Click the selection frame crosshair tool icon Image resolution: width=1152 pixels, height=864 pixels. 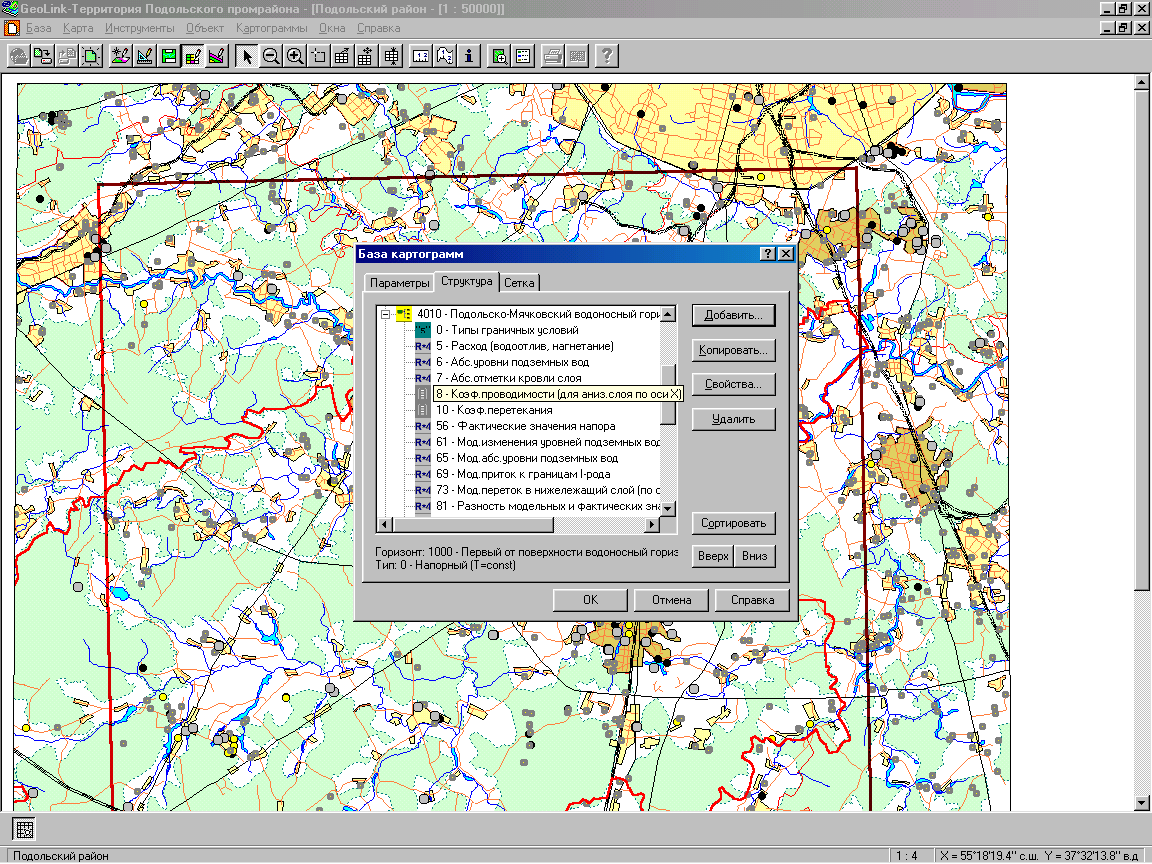(319, 56)
